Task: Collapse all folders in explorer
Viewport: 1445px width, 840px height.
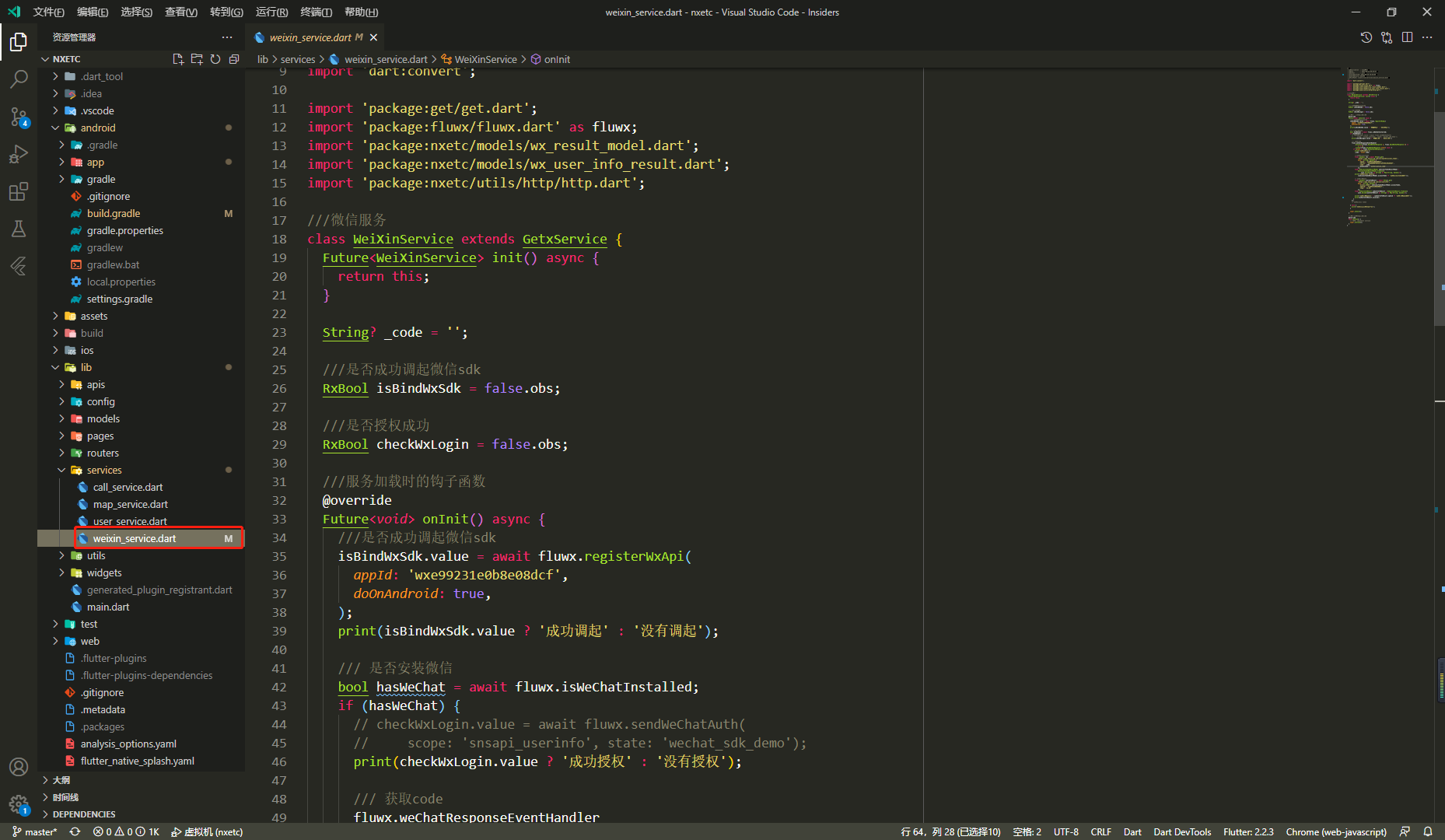Action: click(x=234, y=59)
